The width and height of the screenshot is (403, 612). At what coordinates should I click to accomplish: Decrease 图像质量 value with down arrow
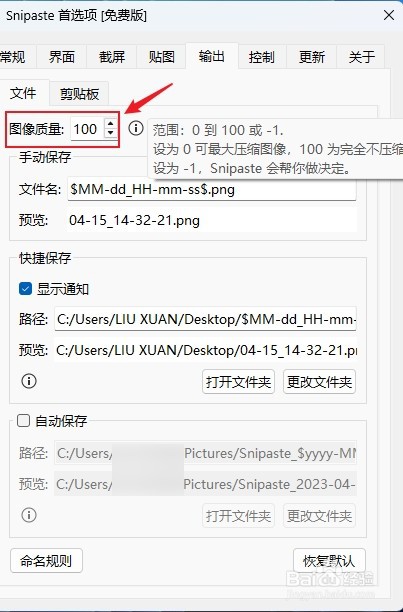point(111,133)
